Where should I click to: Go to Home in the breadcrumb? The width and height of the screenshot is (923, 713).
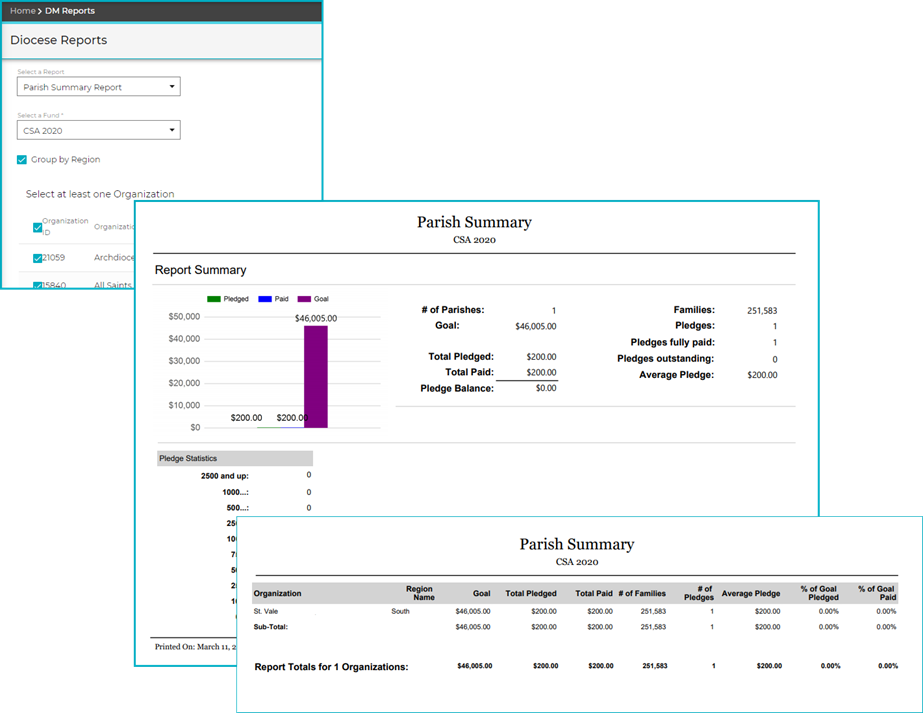coord(22,11)
